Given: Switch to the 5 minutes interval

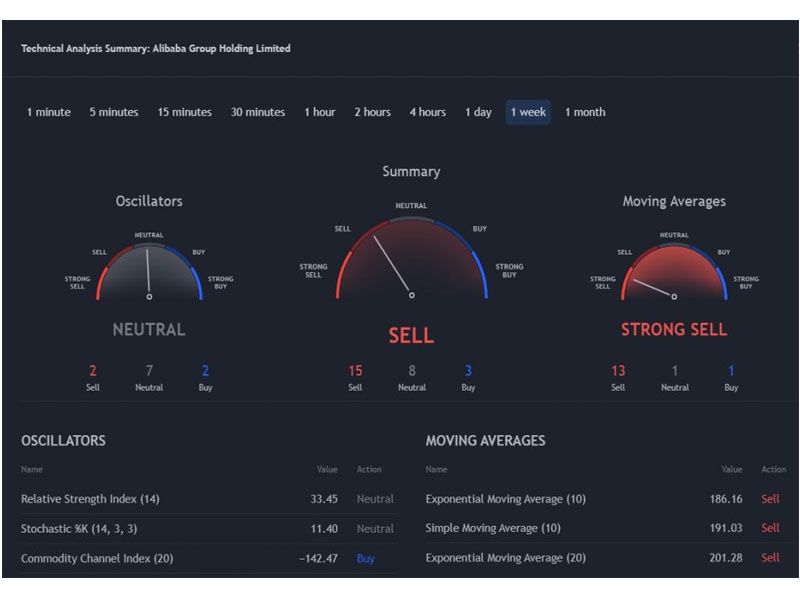Looking at the screenshot, I should [x=114, y=112].
